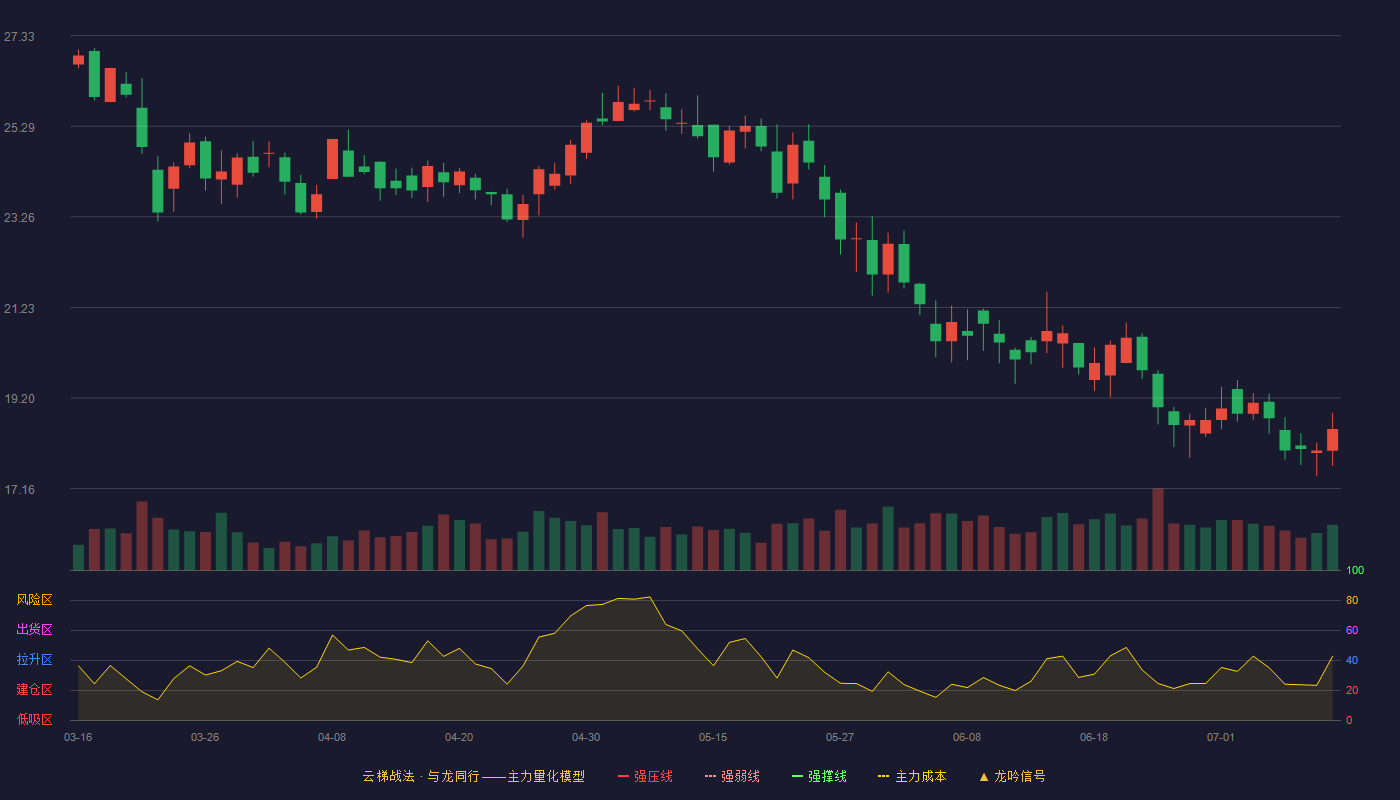Click the 27.33 price axis label
The height and width of the screenshot is (800, 1400).
(x=19, y=37)
